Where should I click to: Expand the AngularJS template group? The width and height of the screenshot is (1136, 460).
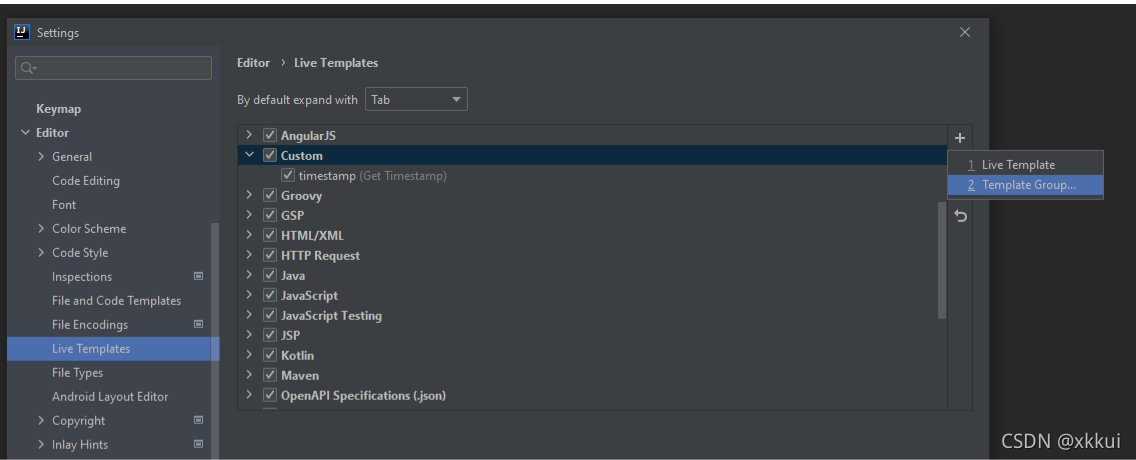point(249,135)
